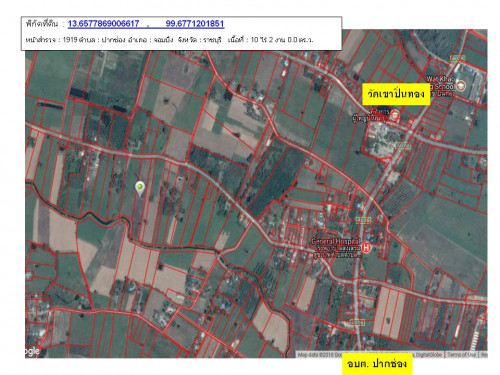Click the yellow อบต. ปากช่อง label

click(377, 364)
